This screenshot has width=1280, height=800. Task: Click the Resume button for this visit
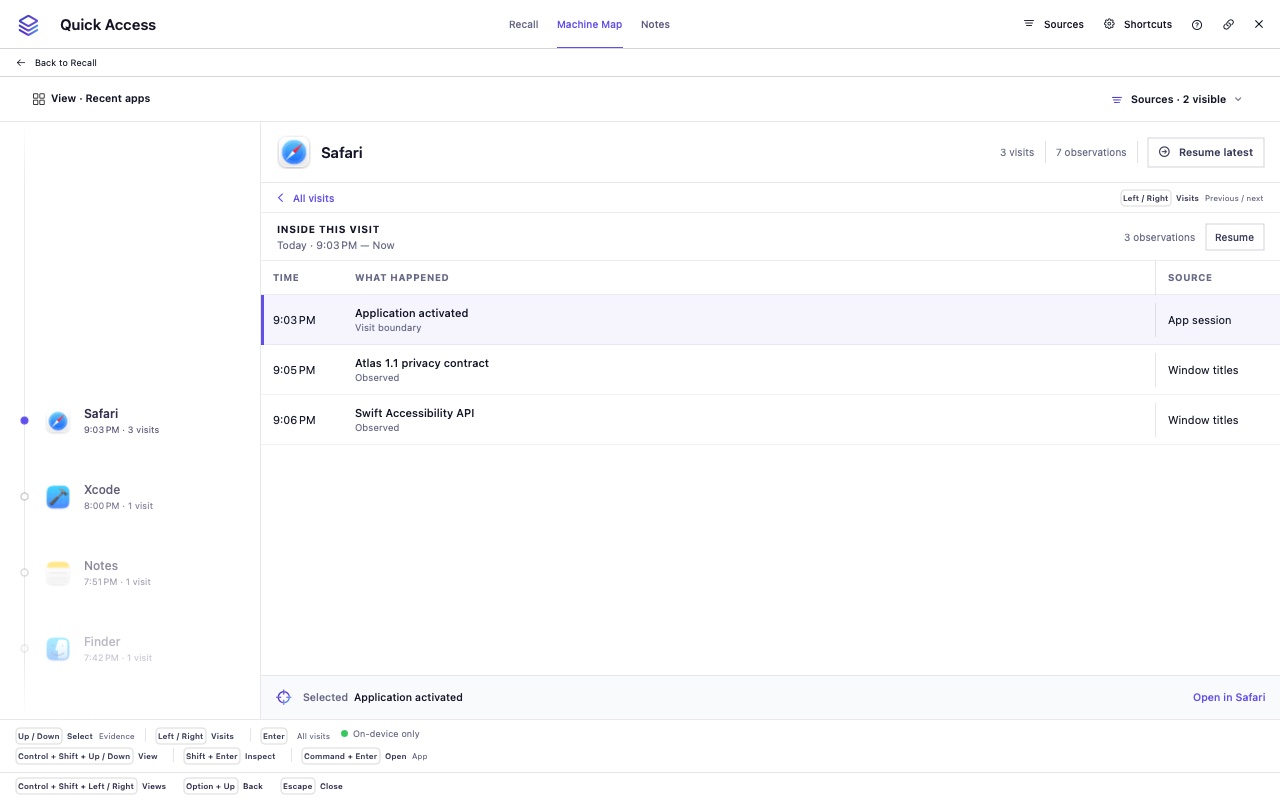point(1234,237)
